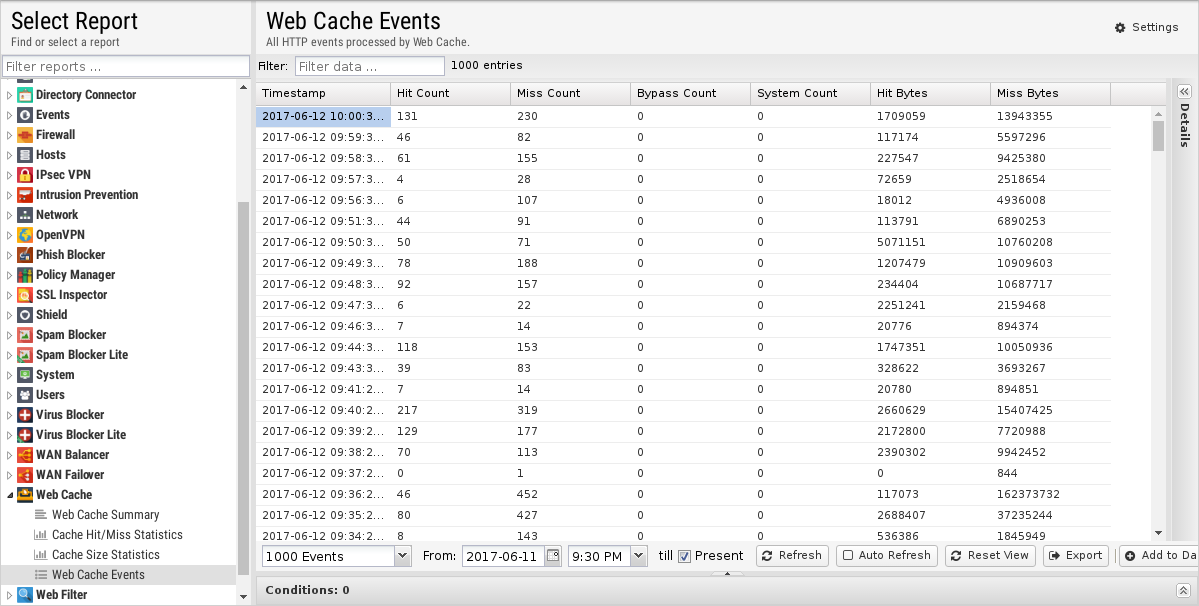
Task: Click the Spam Blocker Lite icon
Action: click(25, 355)
